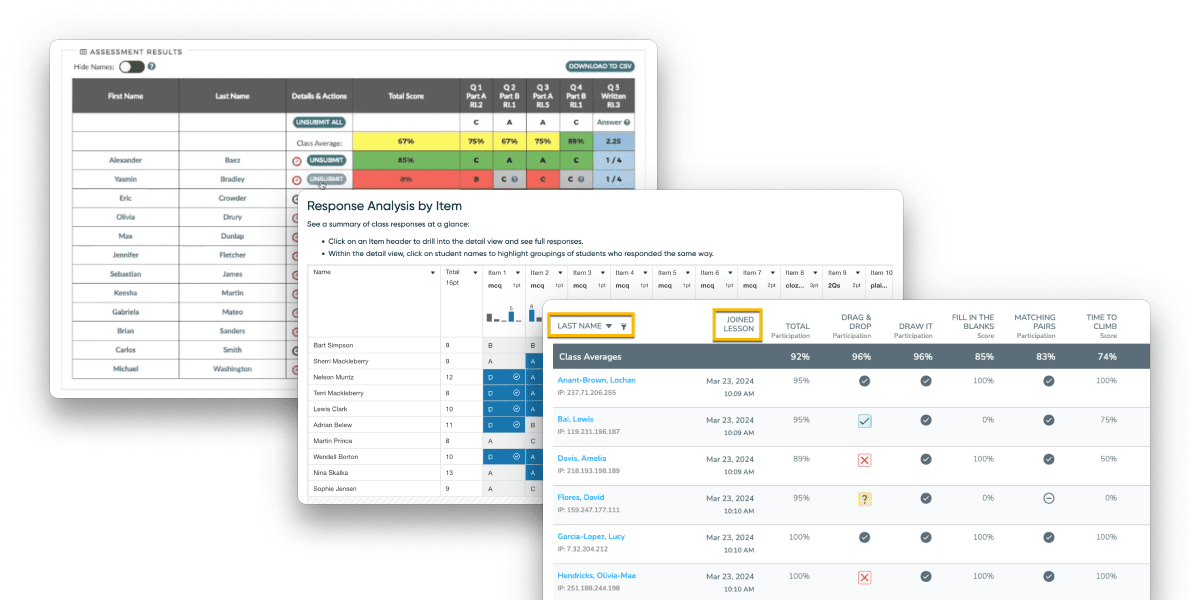Select green 85% Total Score cell for Alexander
The width and height of the screenshot is (1200, 600).
[x=406, y=160]
